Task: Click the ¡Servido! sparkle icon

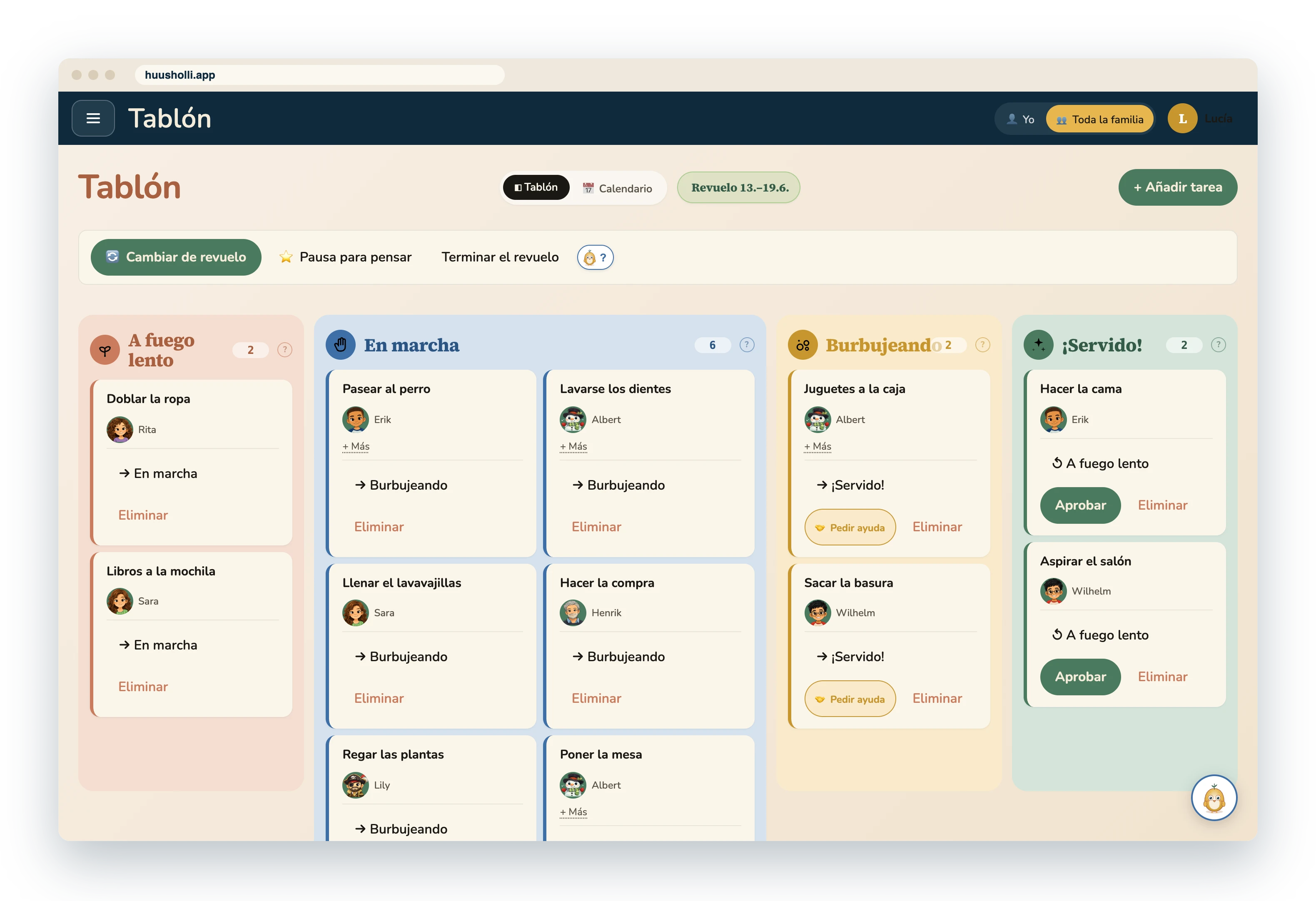Action: (x=1039, y=345)
